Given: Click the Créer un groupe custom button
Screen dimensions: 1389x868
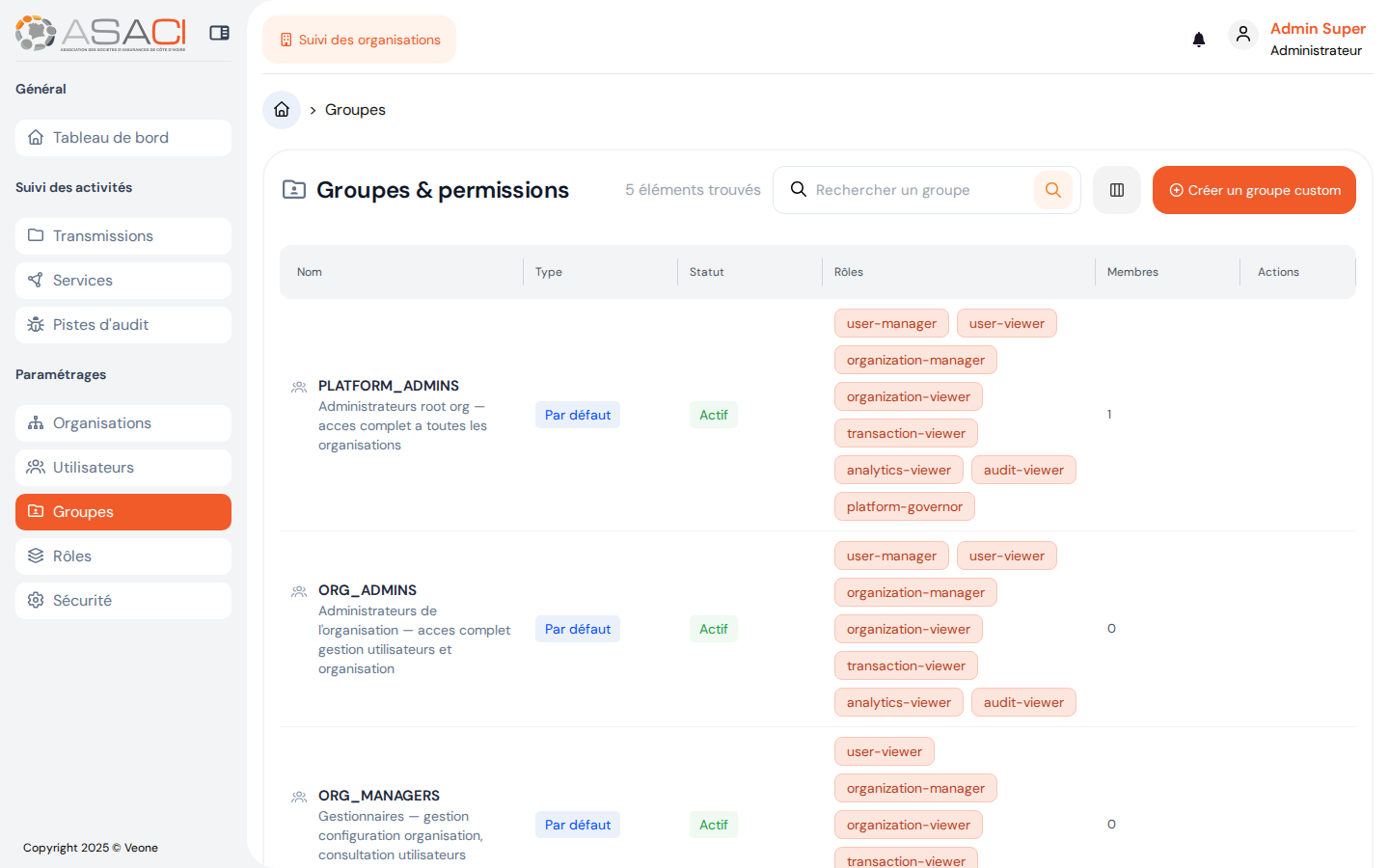Looking at the screenshot, I should [x=1254, y=190].
